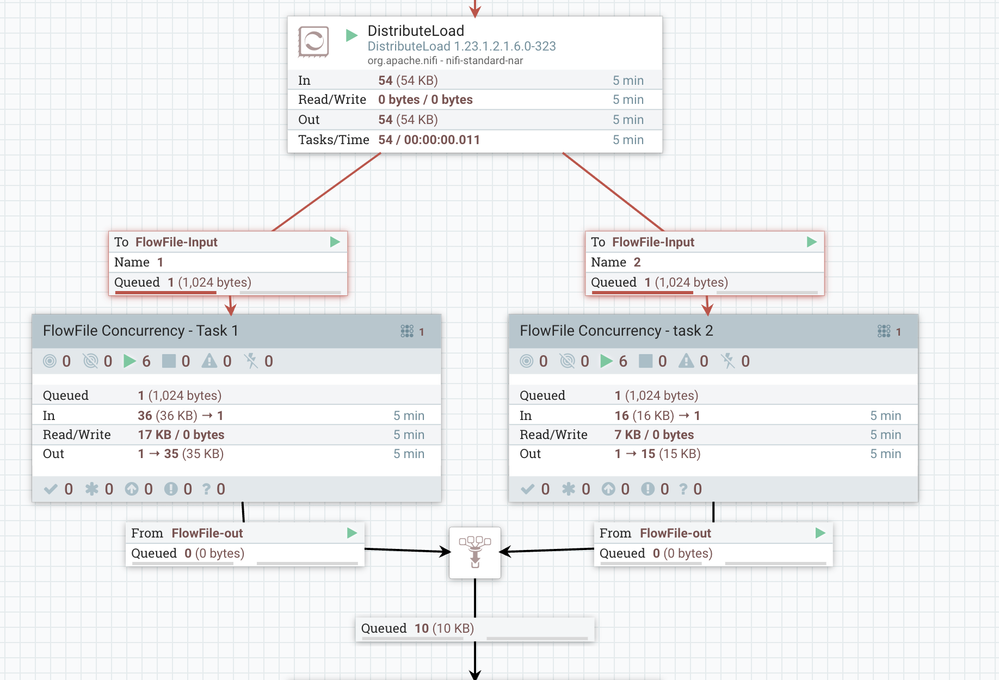Click the funnel icon merging both outputs
Viewport: 999px width, 680px height.
[x=475, y=552]
